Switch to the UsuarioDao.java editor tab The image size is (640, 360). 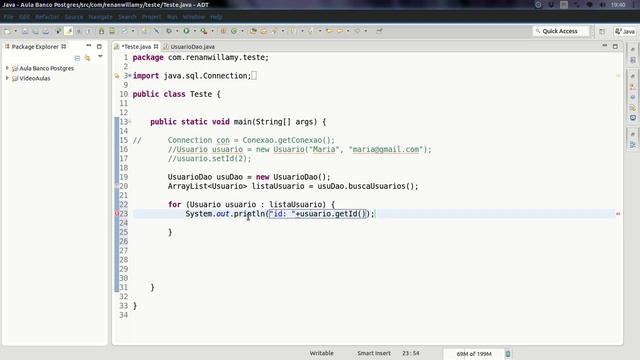coord(192,47)
